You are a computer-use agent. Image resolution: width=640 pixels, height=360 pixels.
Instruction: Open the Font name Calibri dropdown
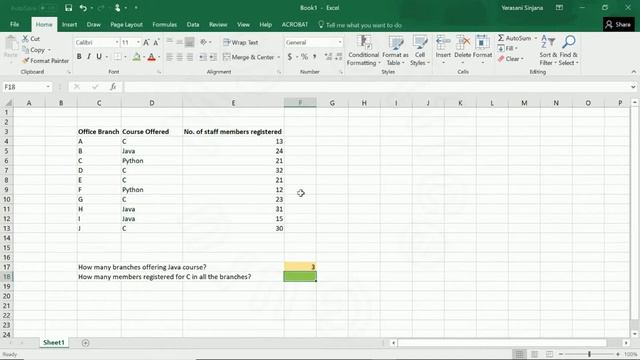tap(117, 42)
